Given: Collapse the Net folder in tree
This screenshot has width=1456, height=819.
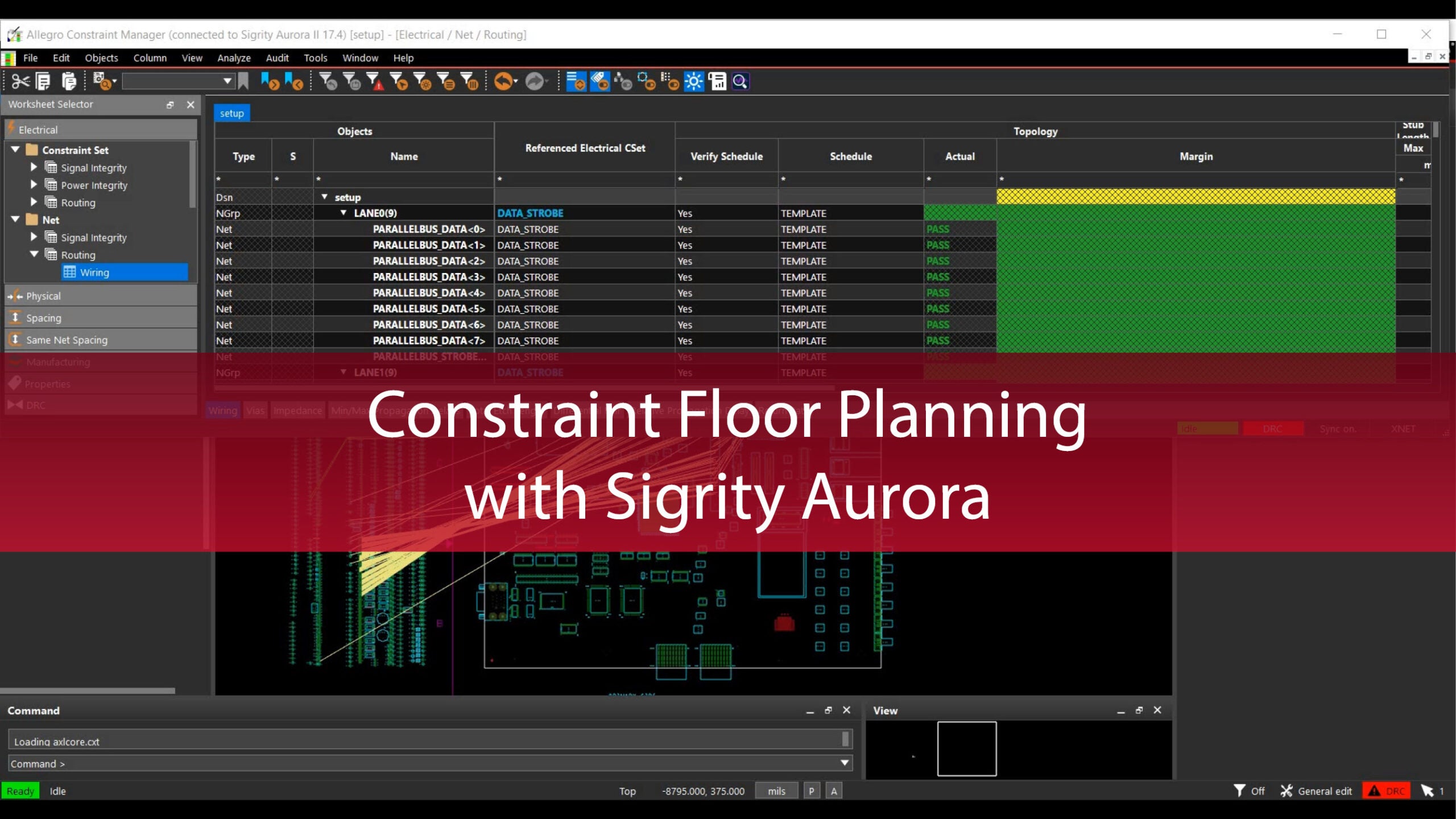Looking at the screenshot, I should click(x=15, y=220).
